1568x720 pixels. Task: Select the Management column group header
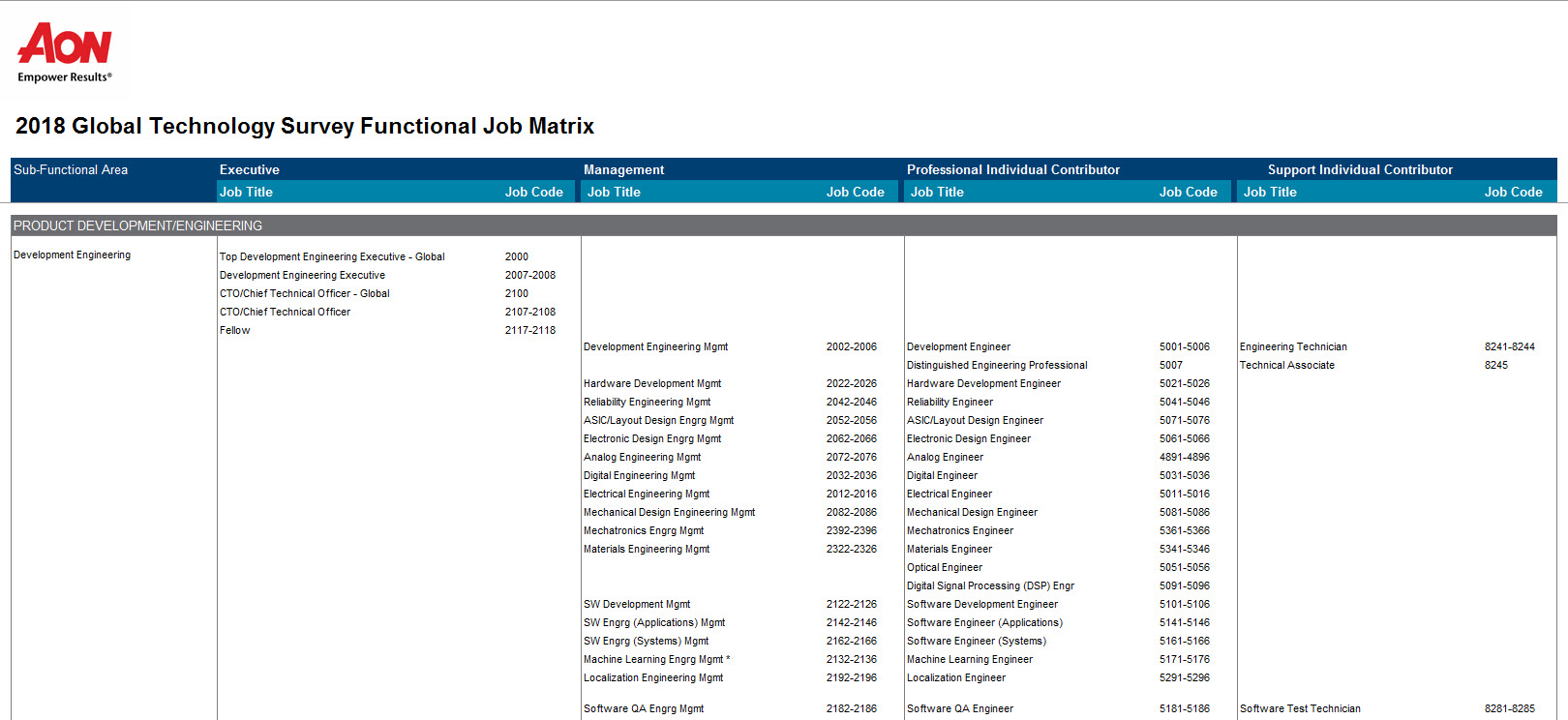(623, 169)
